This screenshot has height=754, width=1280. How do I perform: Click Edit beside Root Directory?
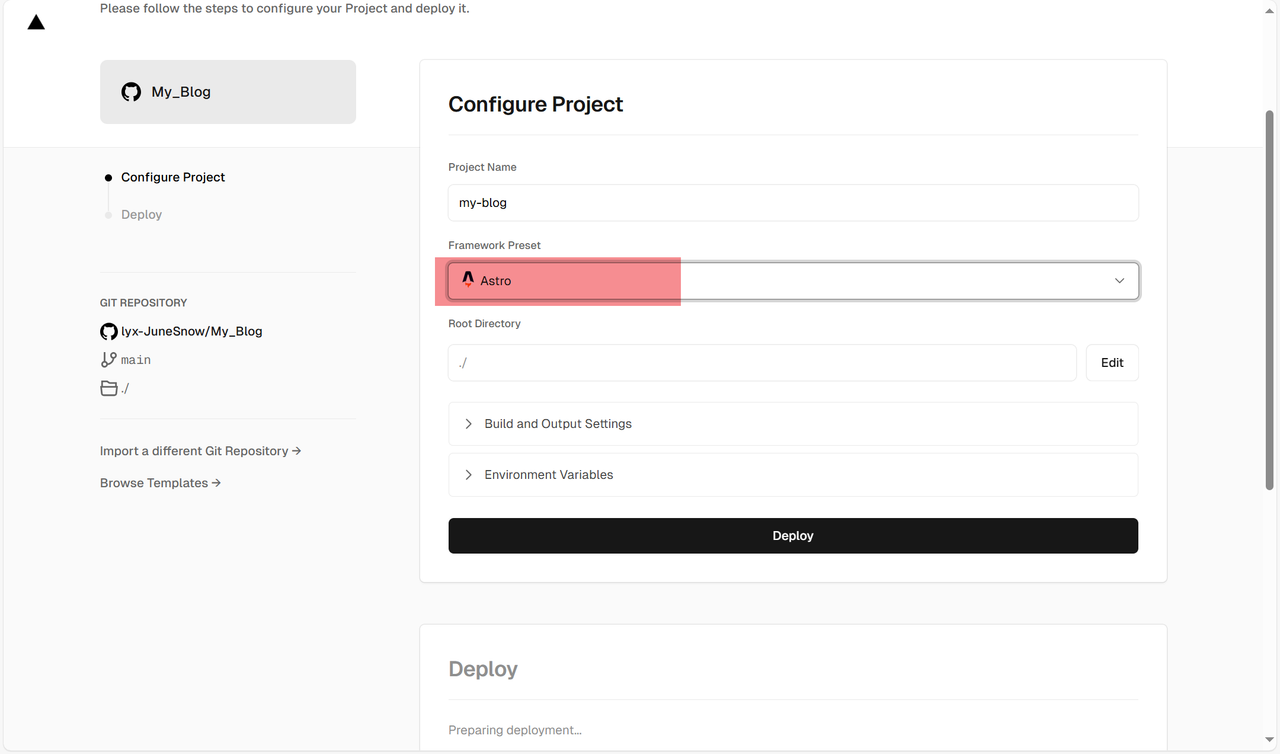point(1112,363)
